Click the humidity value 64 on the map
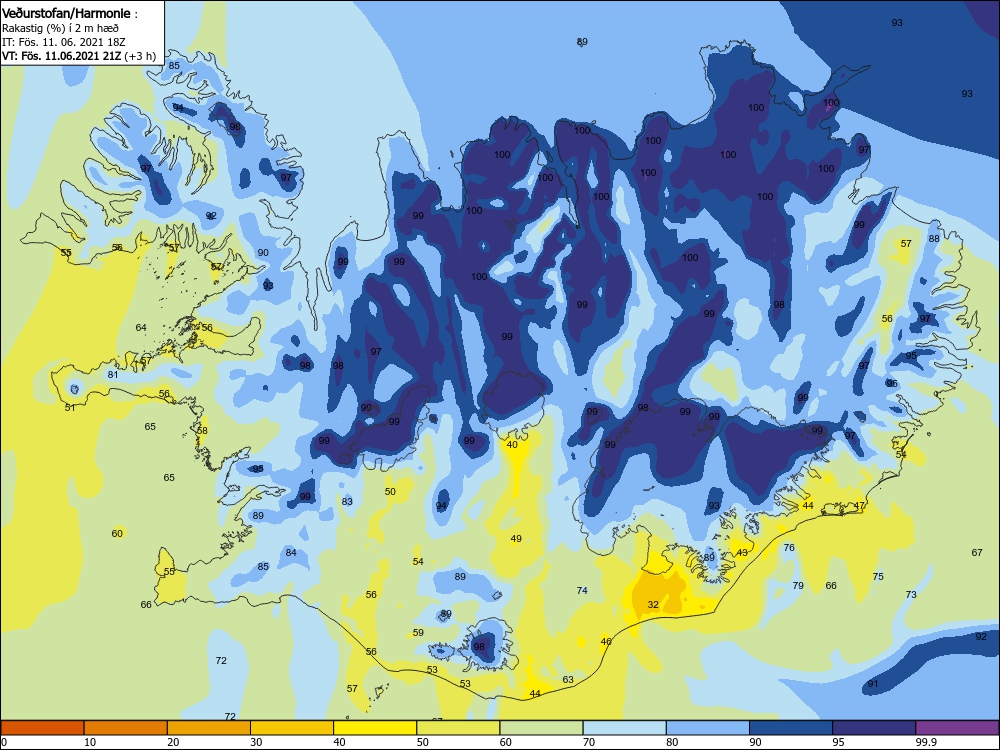Image resolution: width=1000 pixels, height=750 pixels. click(141, 328)
